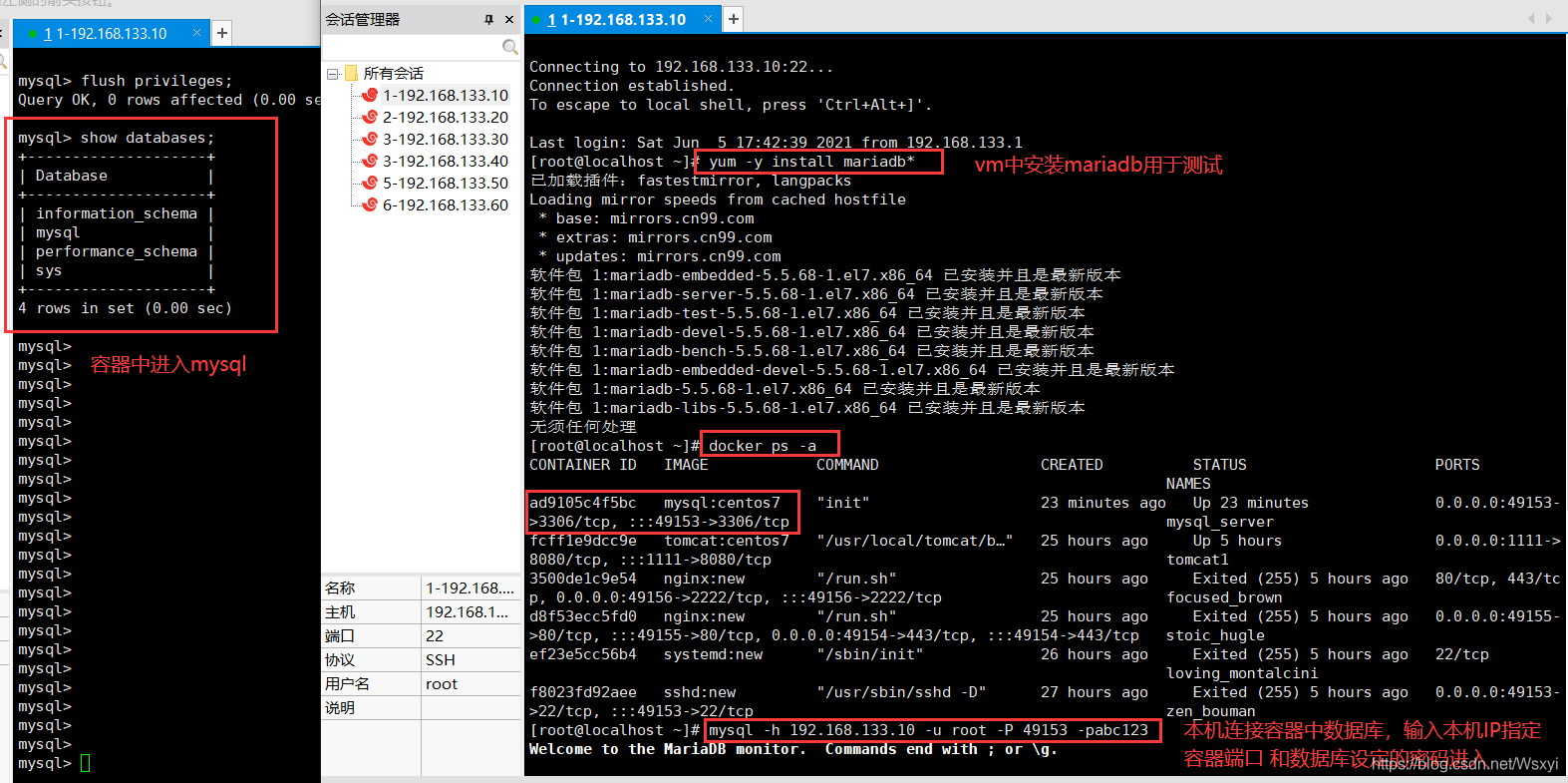Click the IMAGE column header text

click(x=687, y=465)
